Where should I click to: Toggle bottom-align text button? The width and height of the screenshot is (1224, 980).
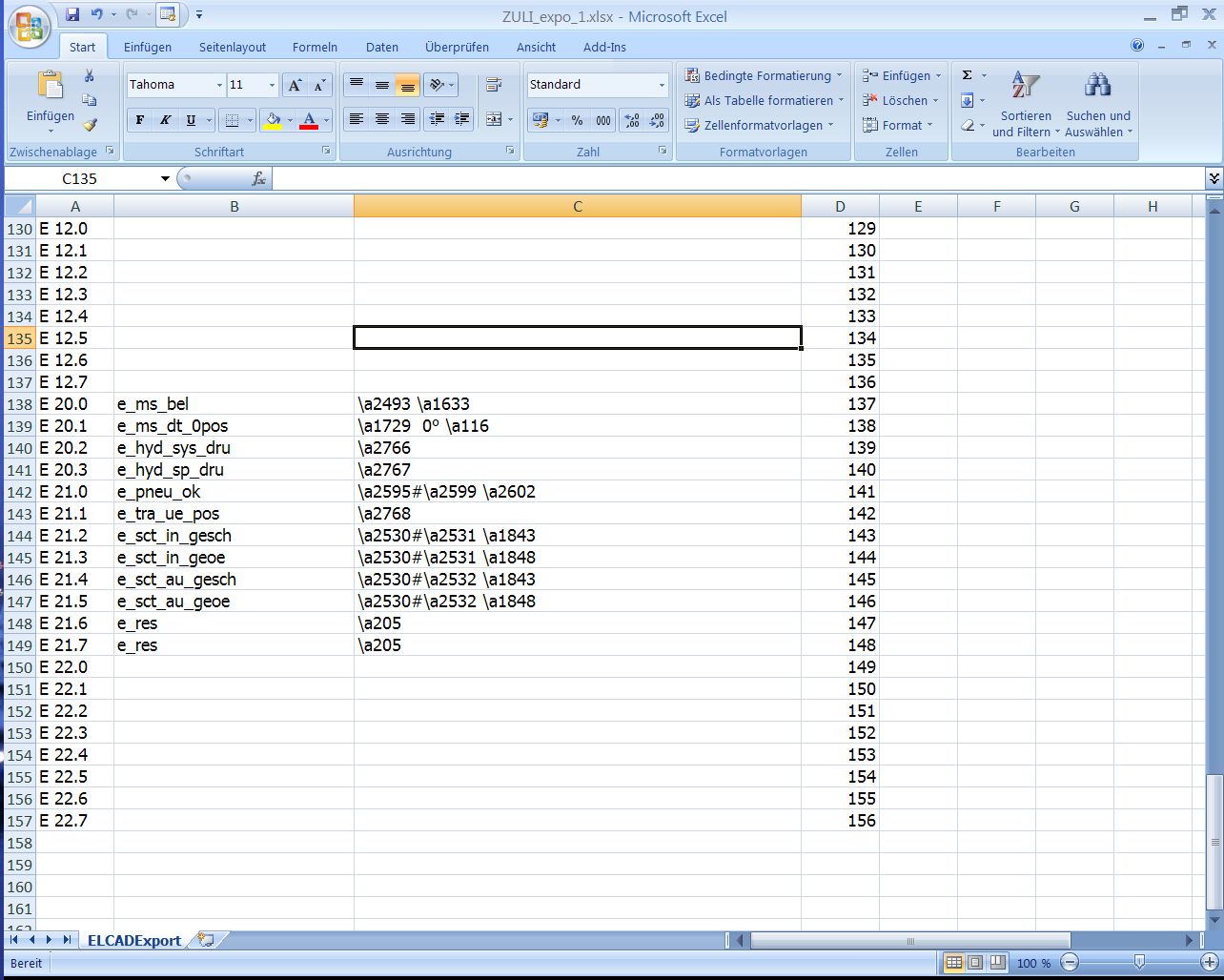(408, 85)
